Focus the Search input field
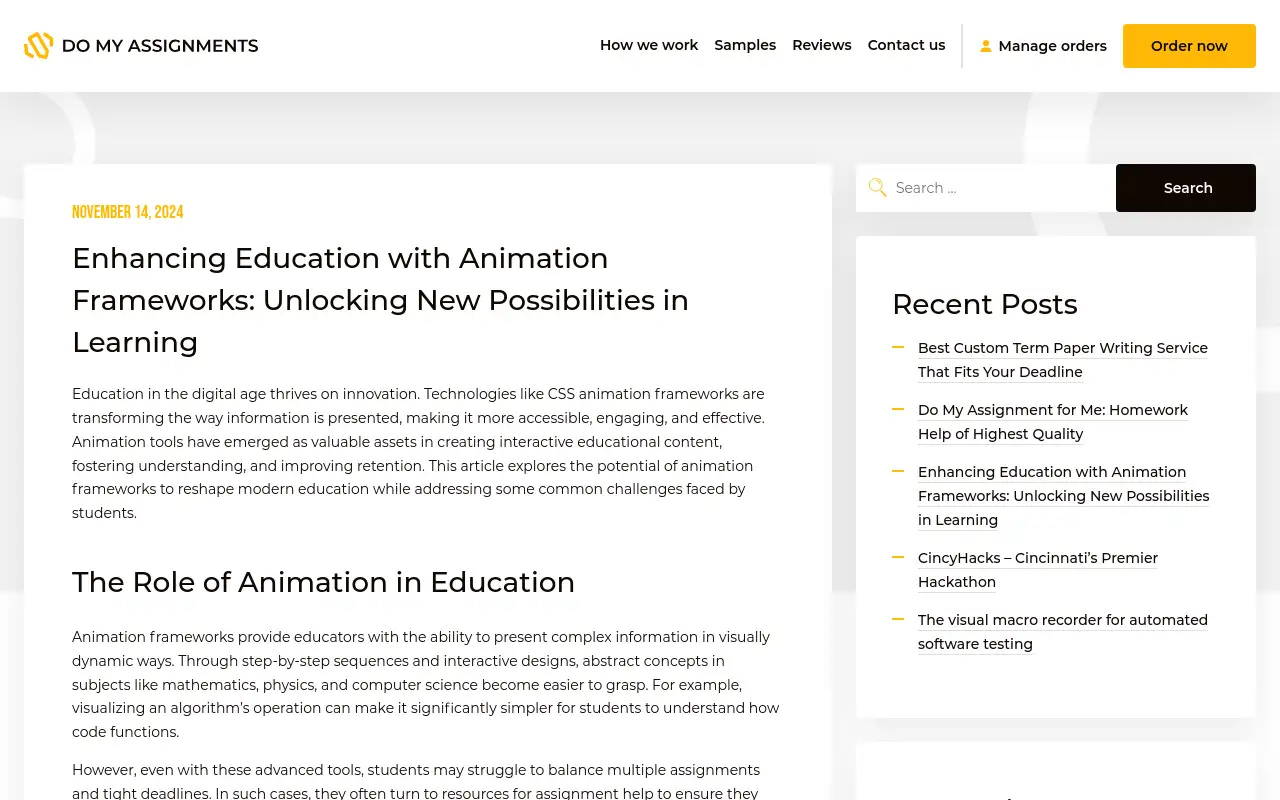This screenshot has width=1280, height=800. (986, 188)
